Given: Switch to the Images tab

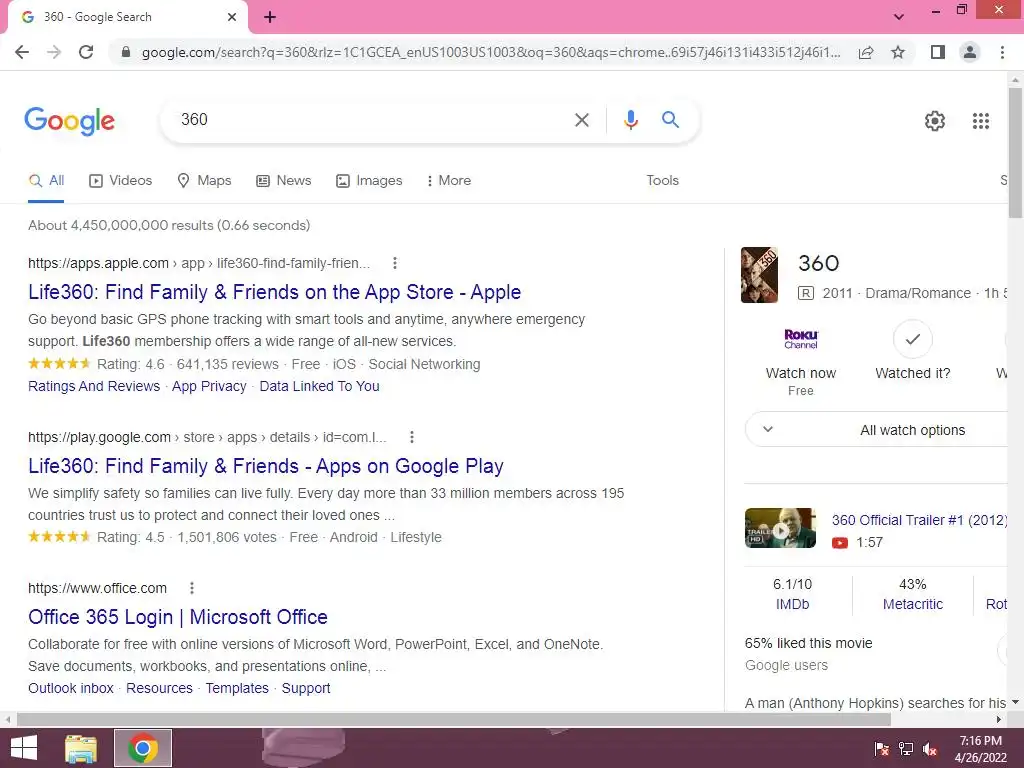Looking at the screenshot, I should pos(370,181).
